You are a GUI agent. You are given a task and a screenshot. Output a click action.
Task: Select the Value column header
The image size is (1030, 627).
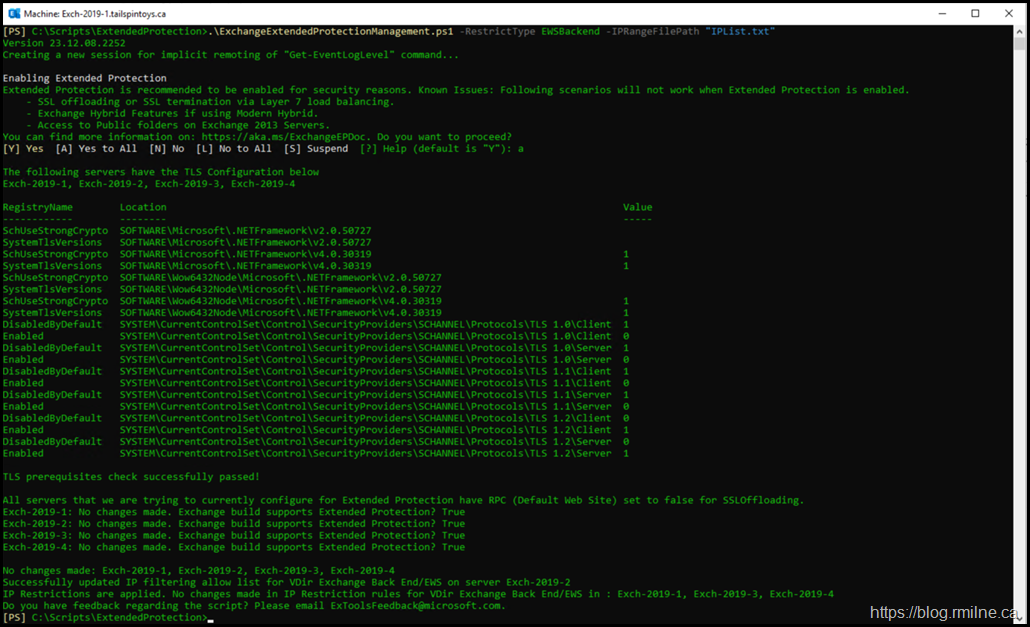[637, 207]
